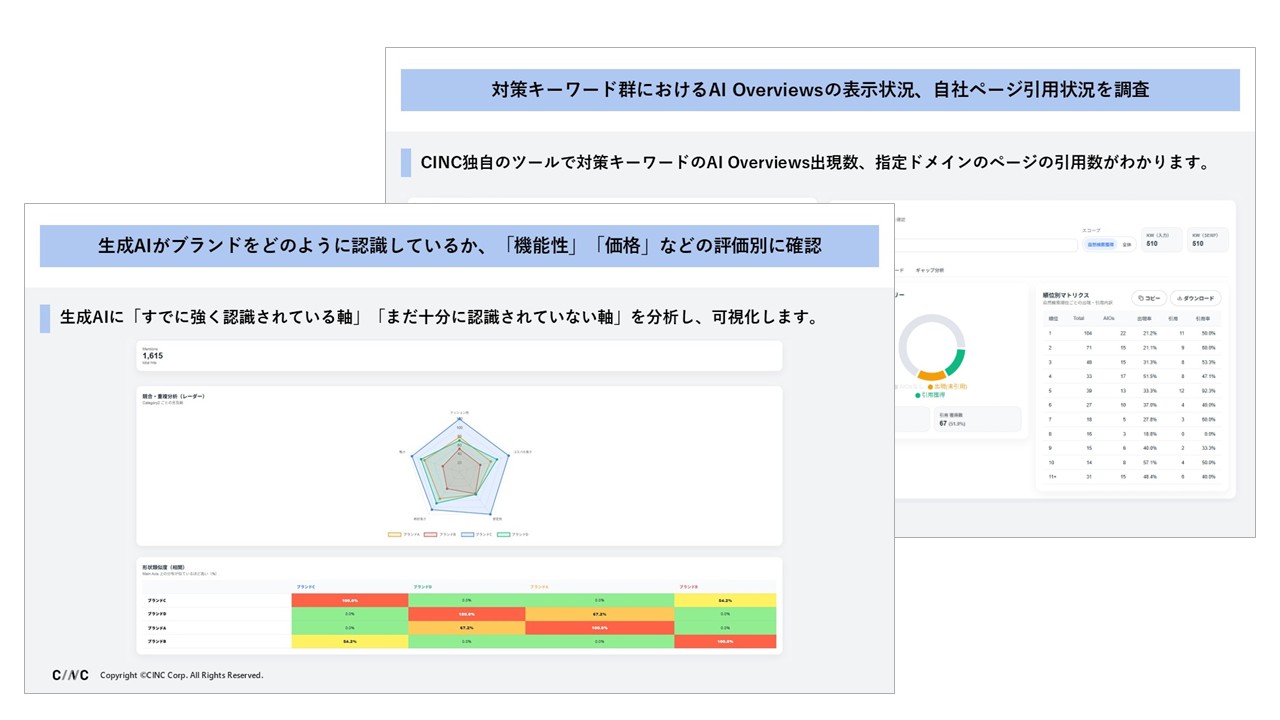
Task: Toggle red ブランドB legend swatch under radar
Action: tap(431, 535)
